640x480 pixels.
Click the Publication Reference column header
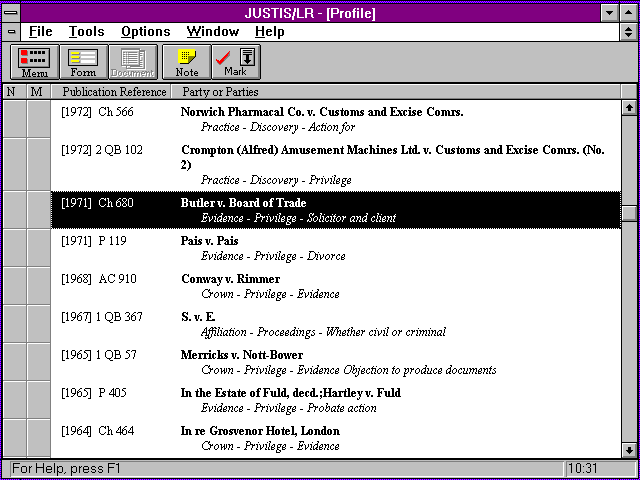(x=112, y=92)
